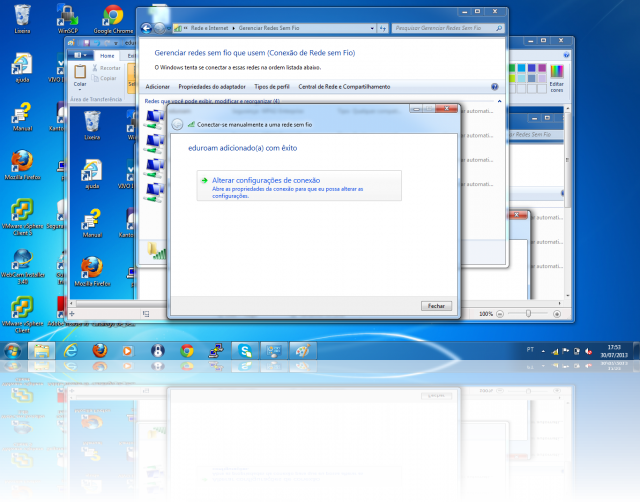Click the Redo arrow in Paint's quick access toolbar

(107, 43)
